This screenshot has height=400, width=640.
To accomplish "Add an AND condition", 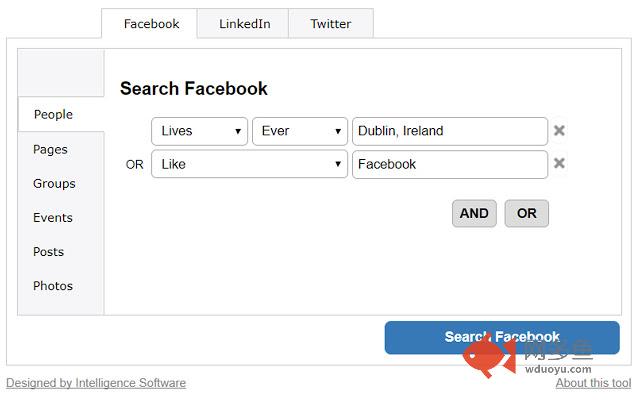I will click(x=474, y=213).
